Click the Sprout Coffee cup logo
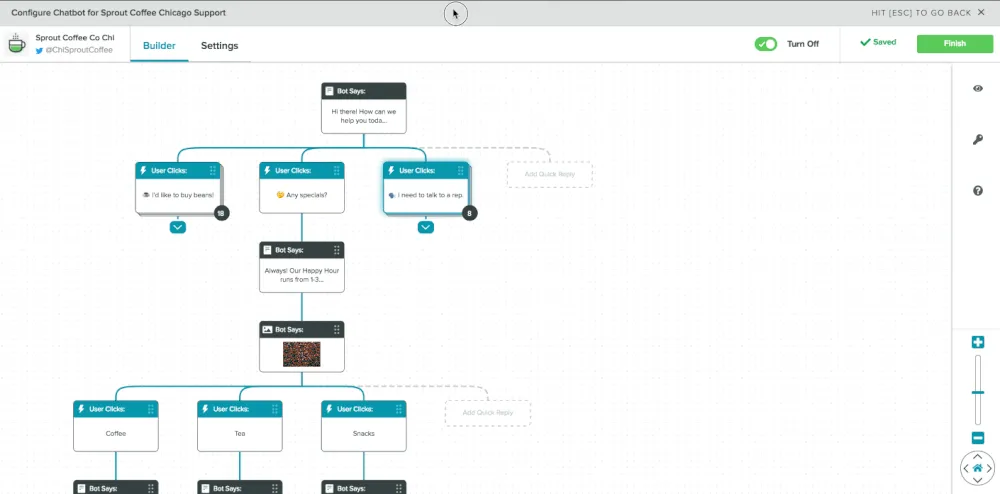Image resolution: width=1000 pixels, height=494 pixels. pyautogui.click(x=17, y=43)
